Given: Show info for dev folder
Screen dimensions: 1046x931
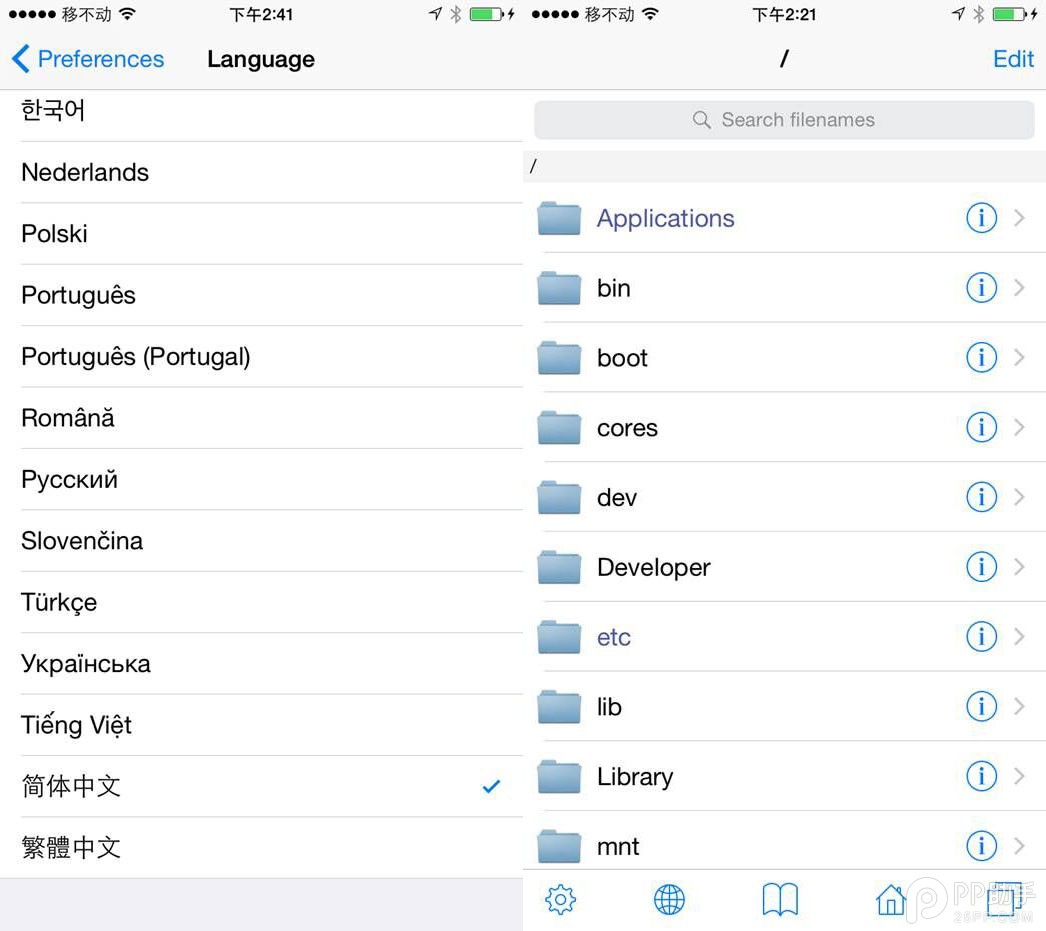Looking at the screenshot, I should (981, 497).
